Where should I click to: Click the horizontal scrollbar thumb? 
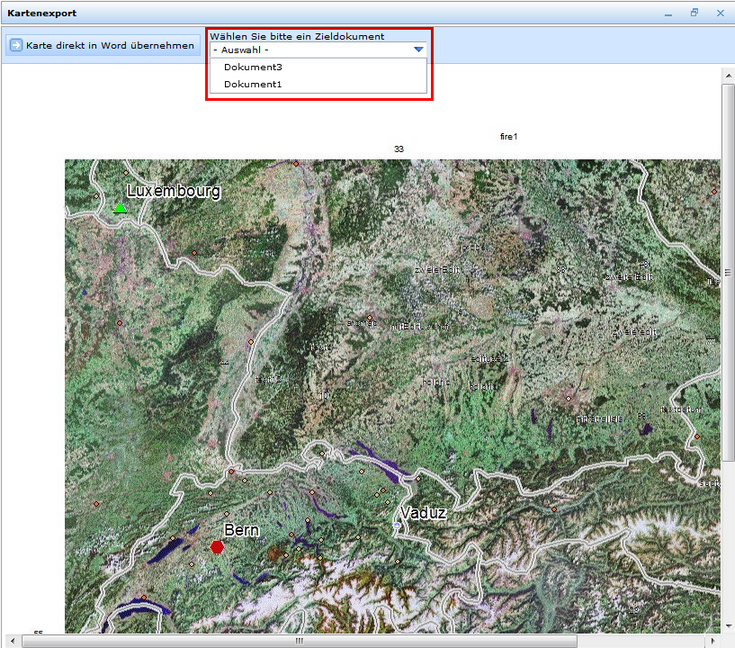point(298,641)
